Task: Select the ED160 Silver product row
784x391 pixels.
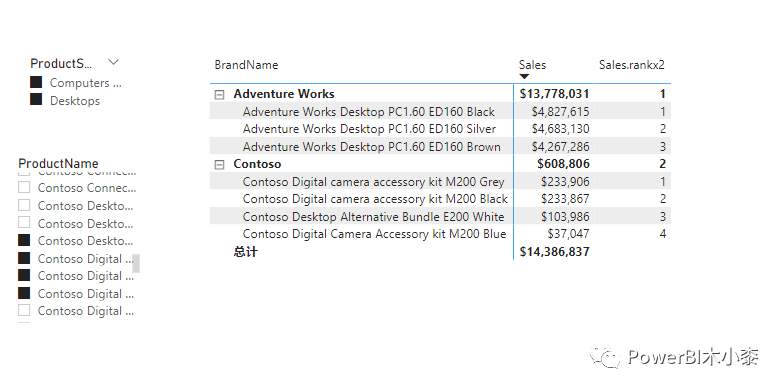Action: (440, 129)
